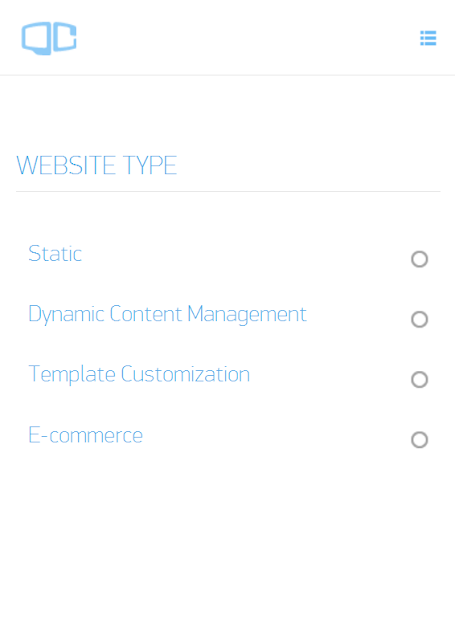Click the right monitor of the logo
The image size is (455, 640).
click(x=65, y=37)
